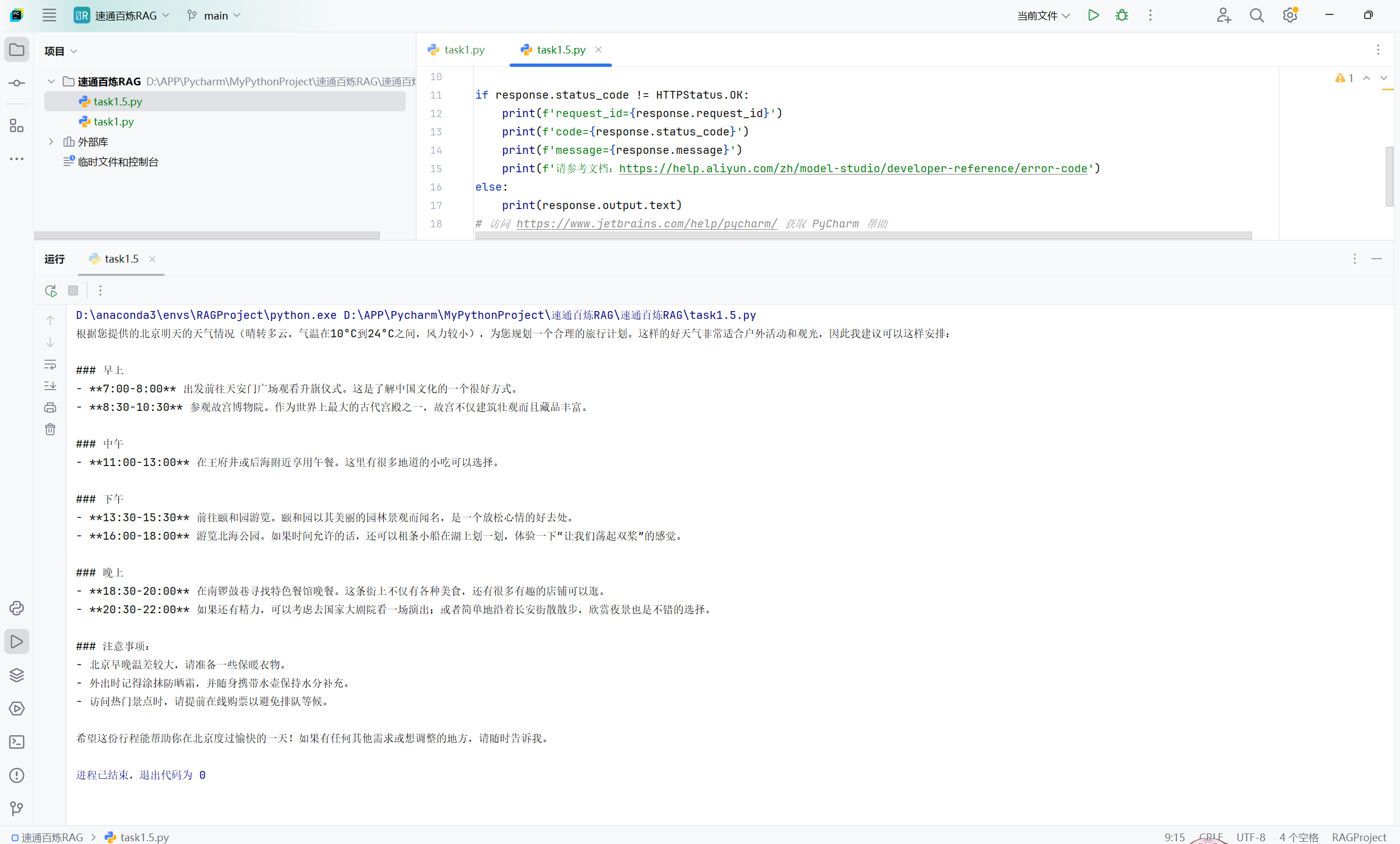The image size is (1400, 844).
Task: Open the 当前文件 run configuration dropdown
Action: click(x=1043, y=16)
